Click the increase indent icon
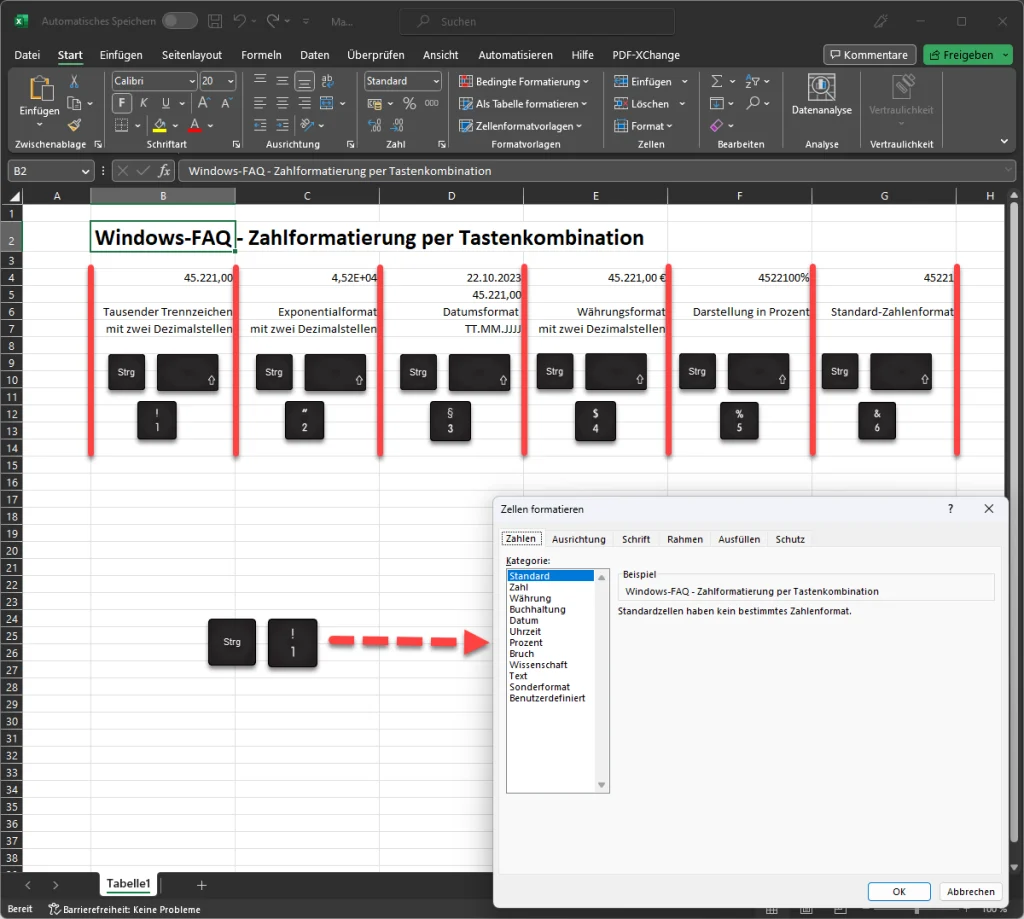1024x919 pixels. [x=282, y=125]
